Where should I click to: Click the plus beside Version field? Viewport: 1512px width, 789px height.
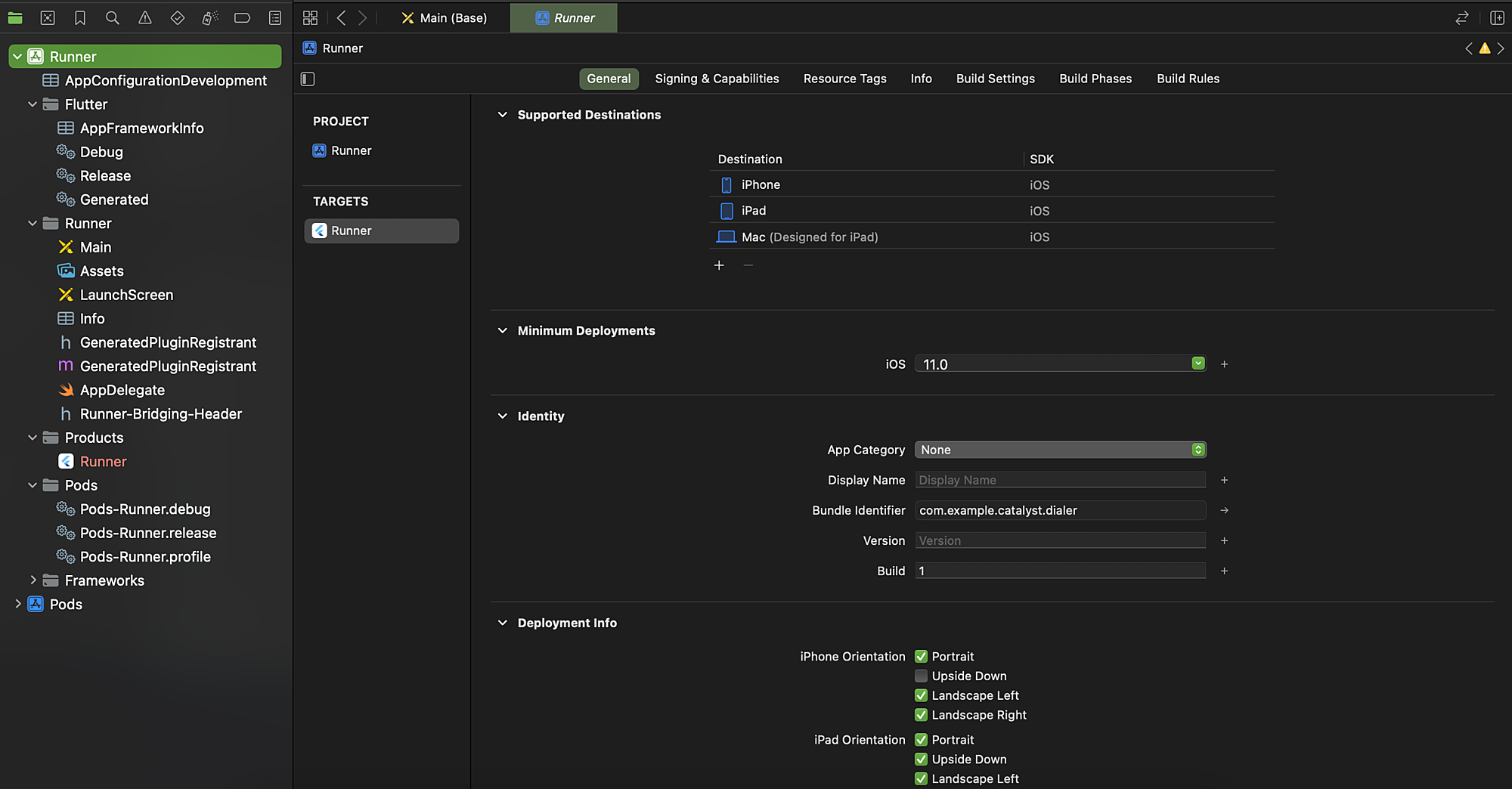click(x=1224, y=541)
